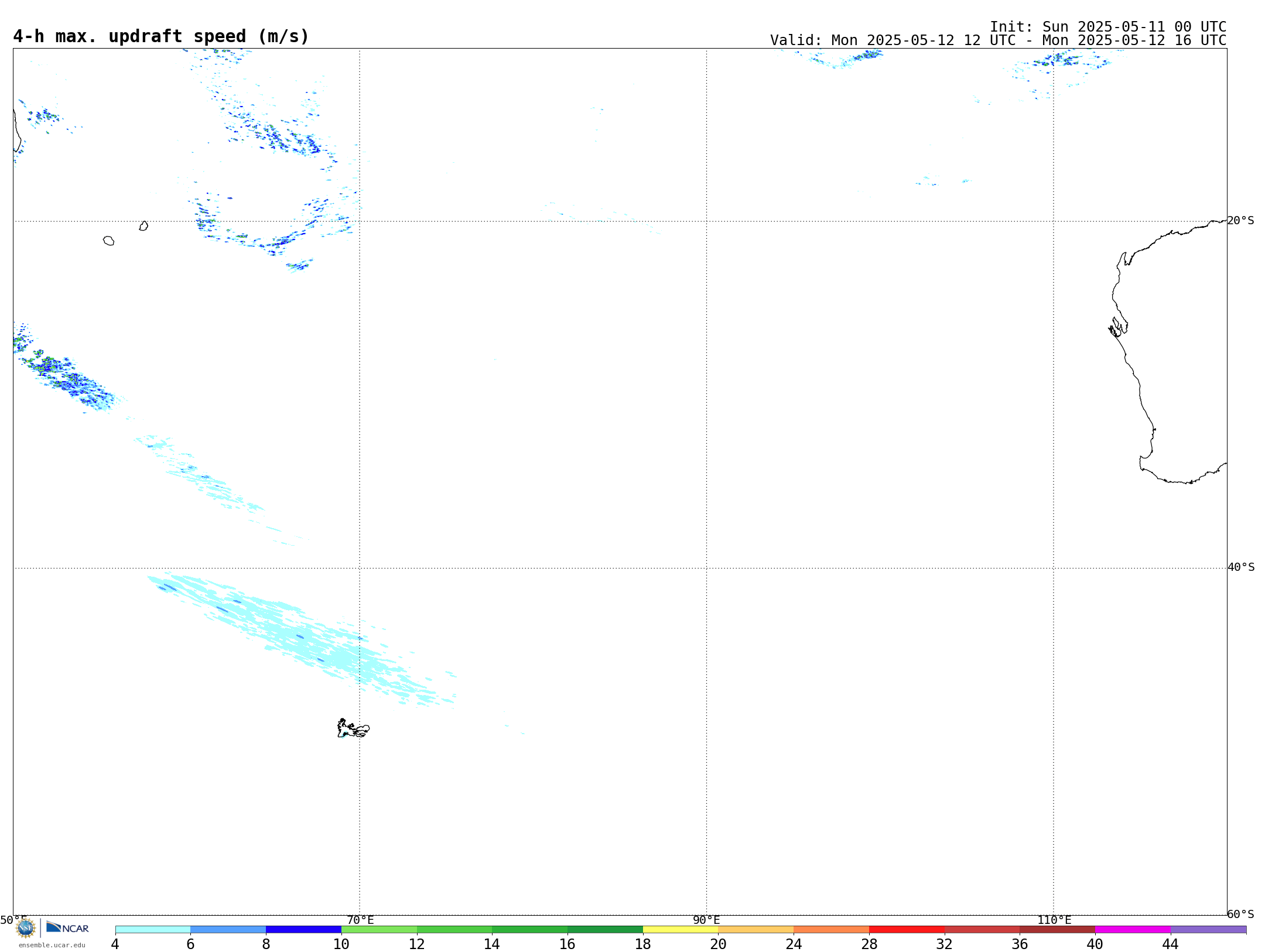Click the large cyan updraft band south of 40°S
The image size is (1265, 952).
click(302, 639)
